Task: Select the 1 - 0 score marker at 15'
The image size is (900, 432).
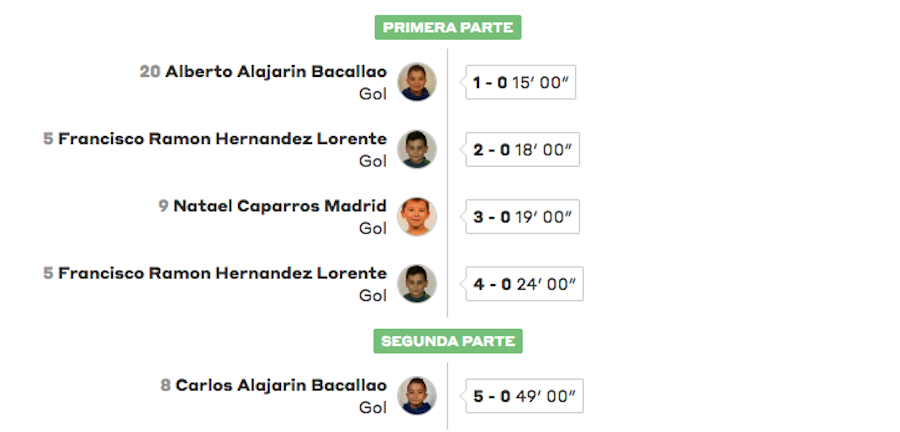Action: coord(520,83)
